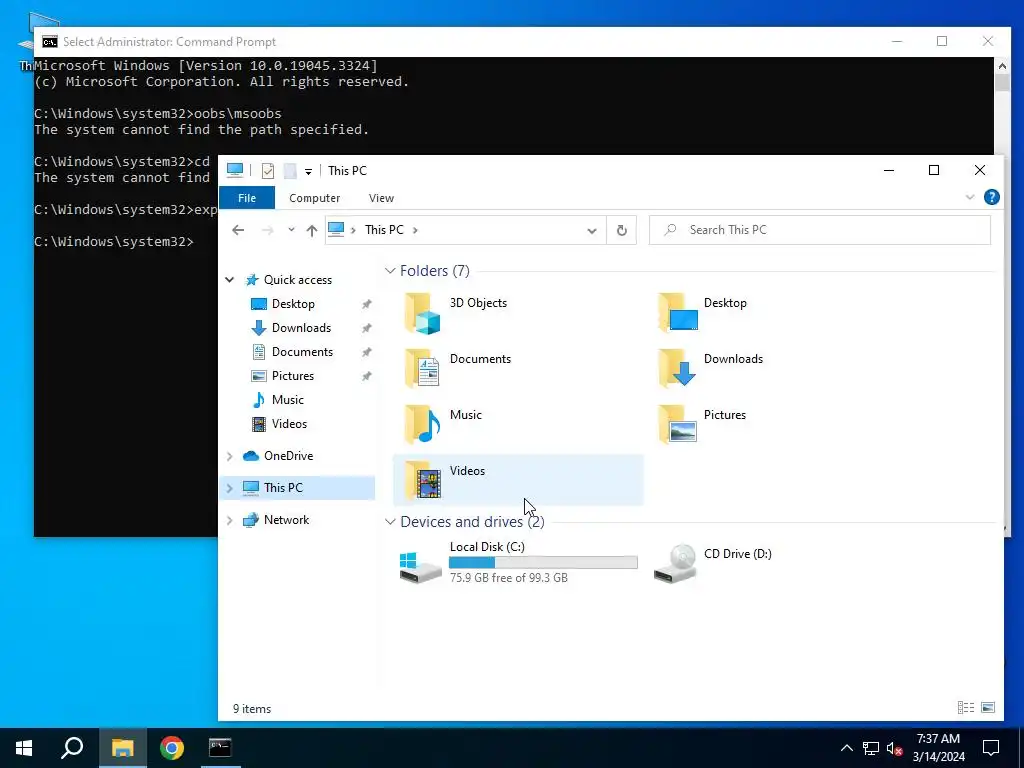Open the View ribbon tab
This screenshot has height=768, width=1024.
381,198
